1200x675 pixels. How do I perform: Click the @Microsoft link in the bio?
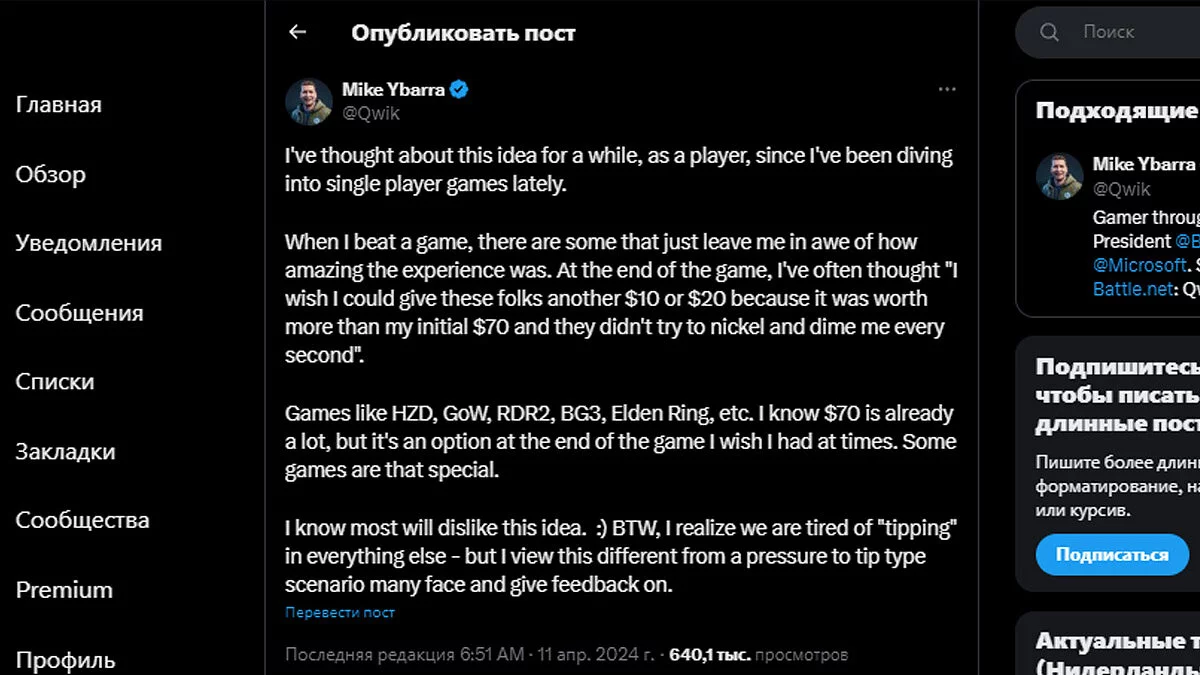1139,265
